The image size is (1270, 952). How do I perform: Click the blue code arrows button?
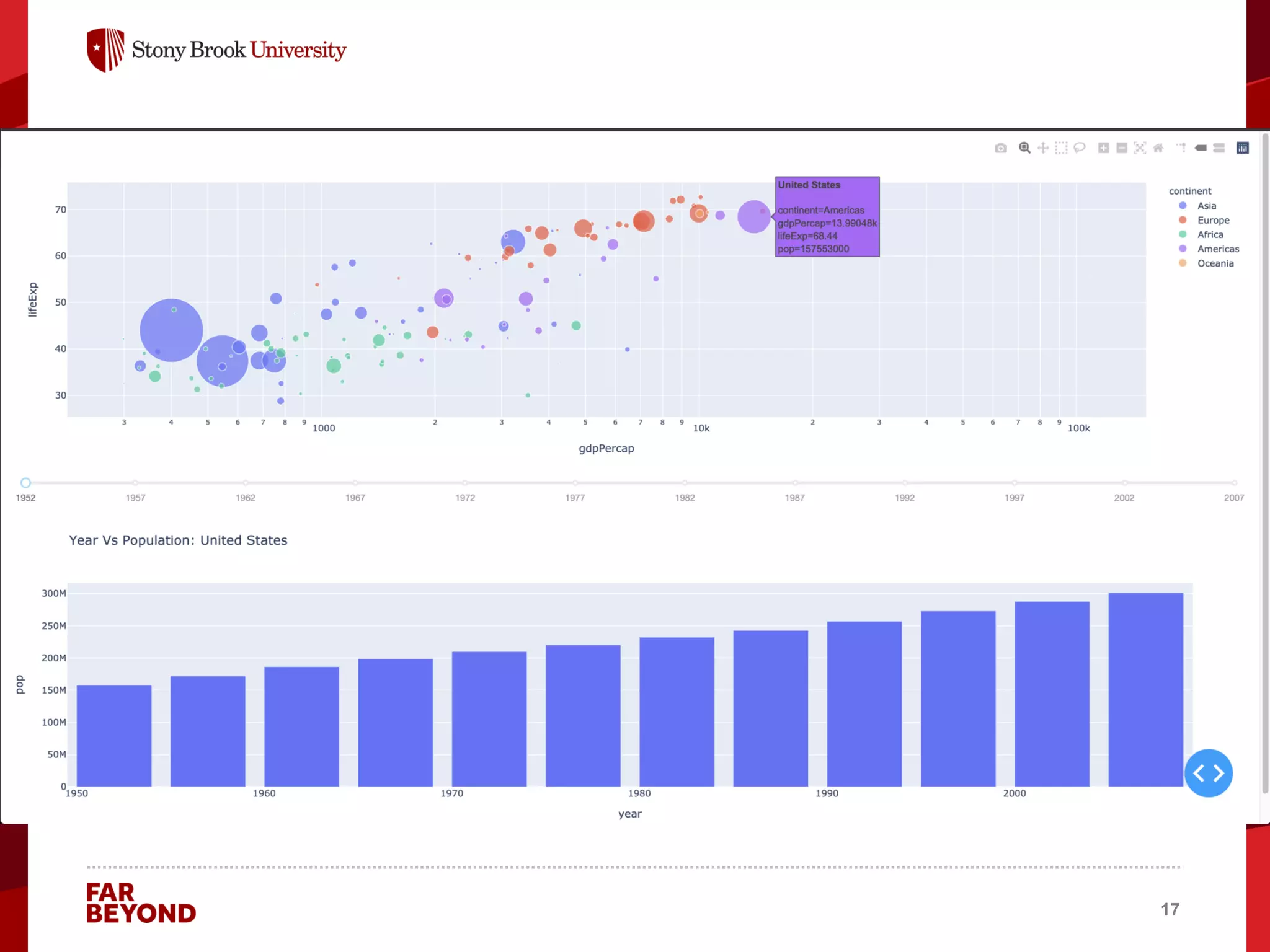1208,773
